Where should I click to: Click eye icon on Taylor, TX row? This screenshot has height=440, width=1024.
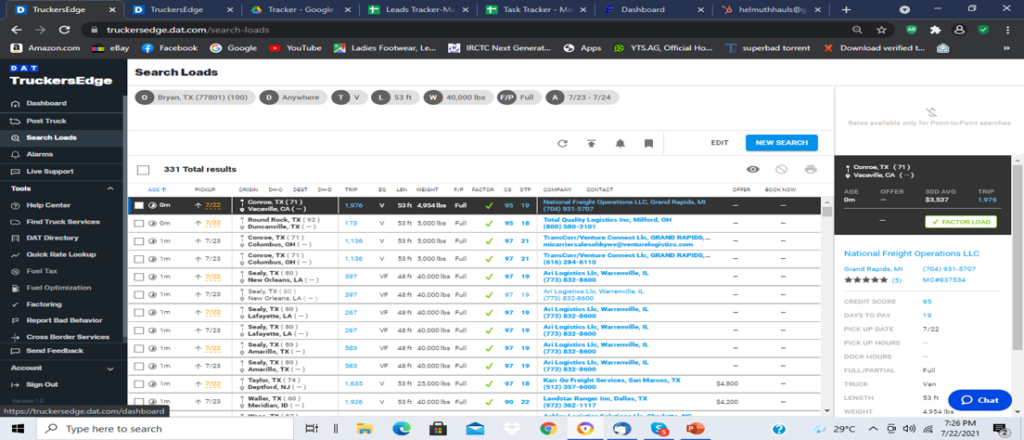[x=152, y=383]
